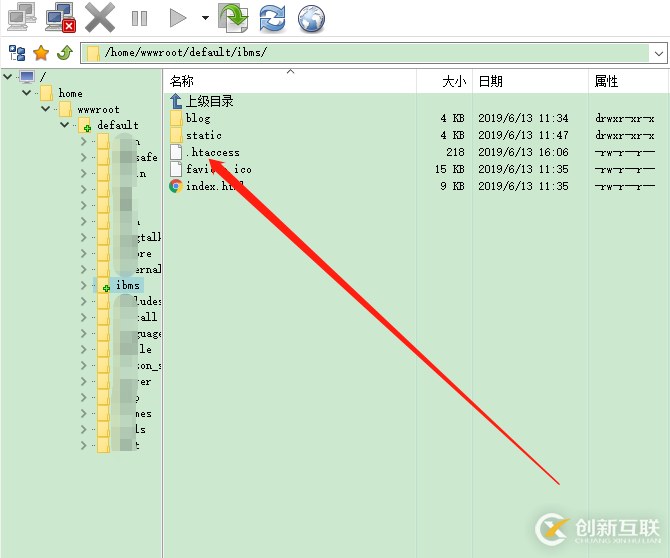The width and height of the screenshot is (670, 558).
Task: Select the ibms folder in tree
Action: 127,285
